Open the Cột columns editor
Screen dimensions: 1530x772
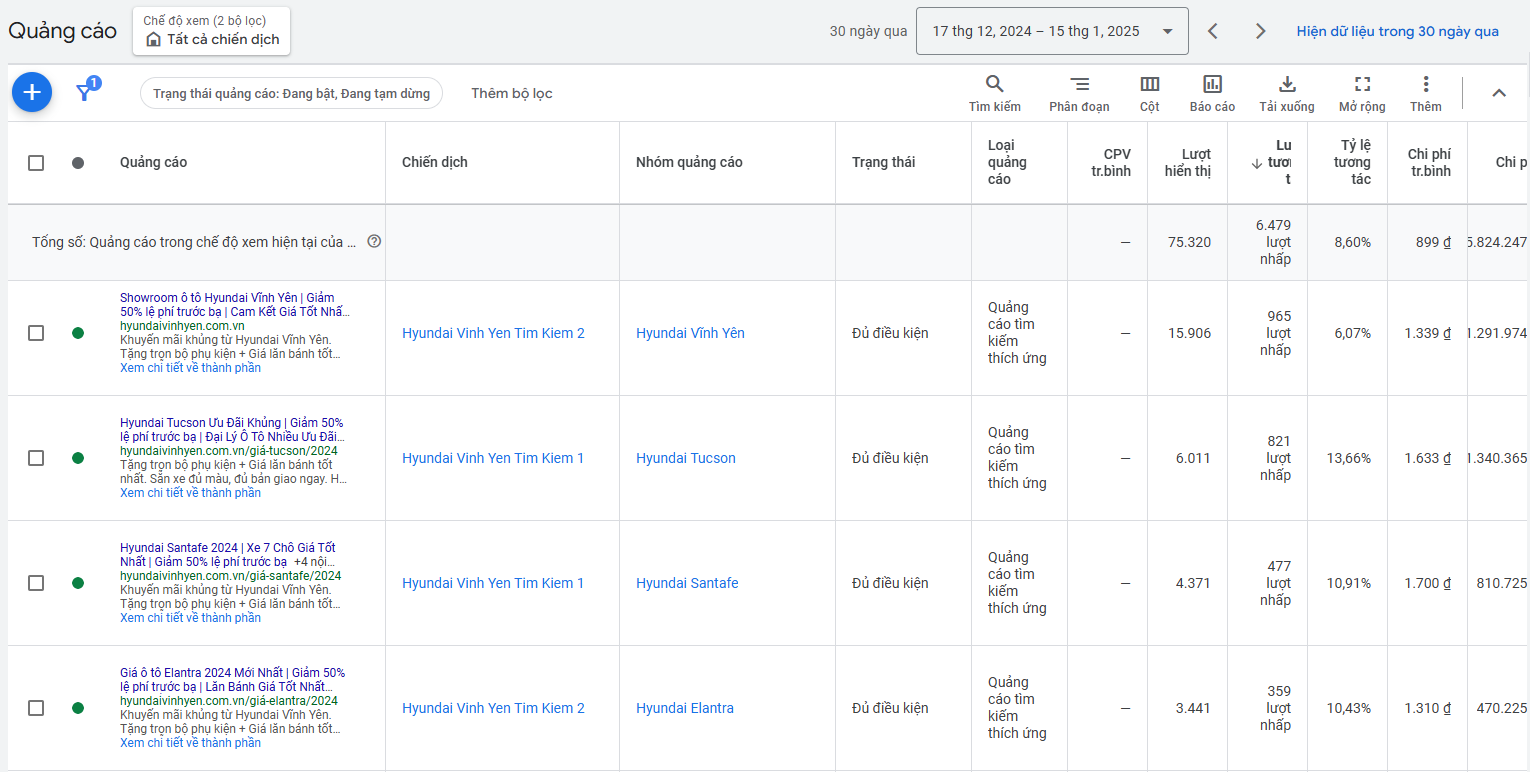tap(1149, 93)
